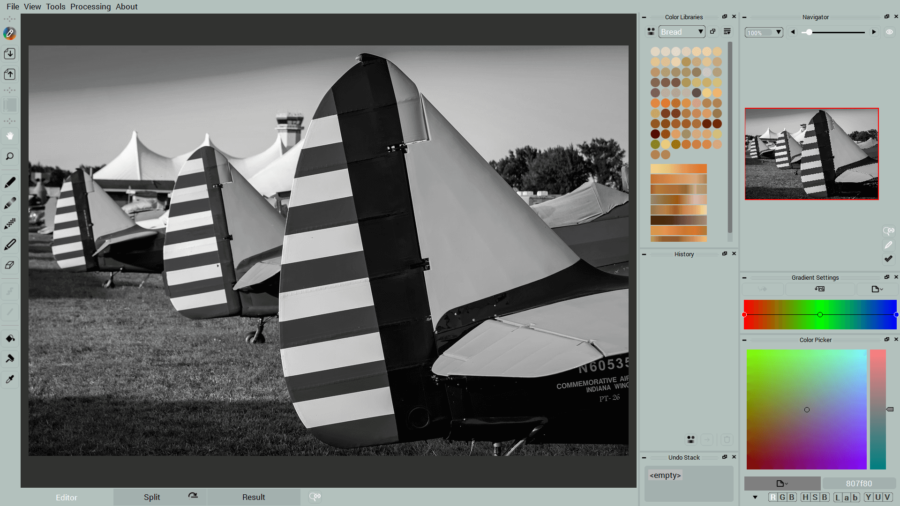Screen dimensions: 900x506
Task: Toggle the S channel button in HSB
Action: click(x=815, y=497)
